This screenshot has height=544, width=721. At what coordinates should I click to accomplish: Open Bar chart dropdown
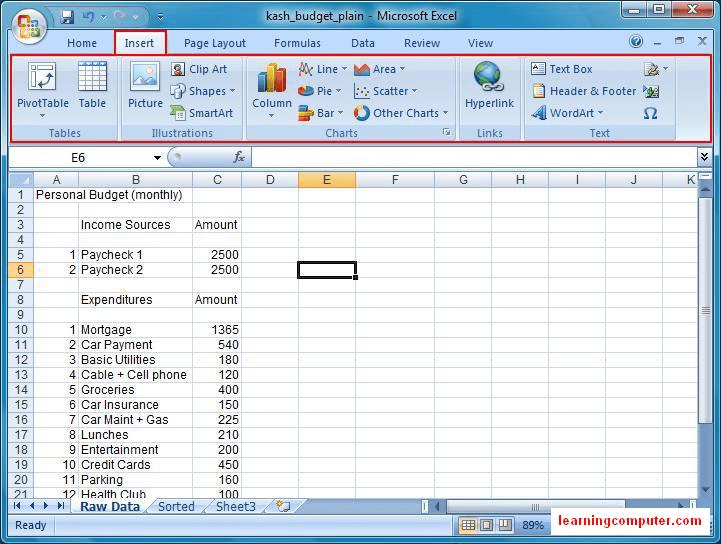[x=320, y=113]
